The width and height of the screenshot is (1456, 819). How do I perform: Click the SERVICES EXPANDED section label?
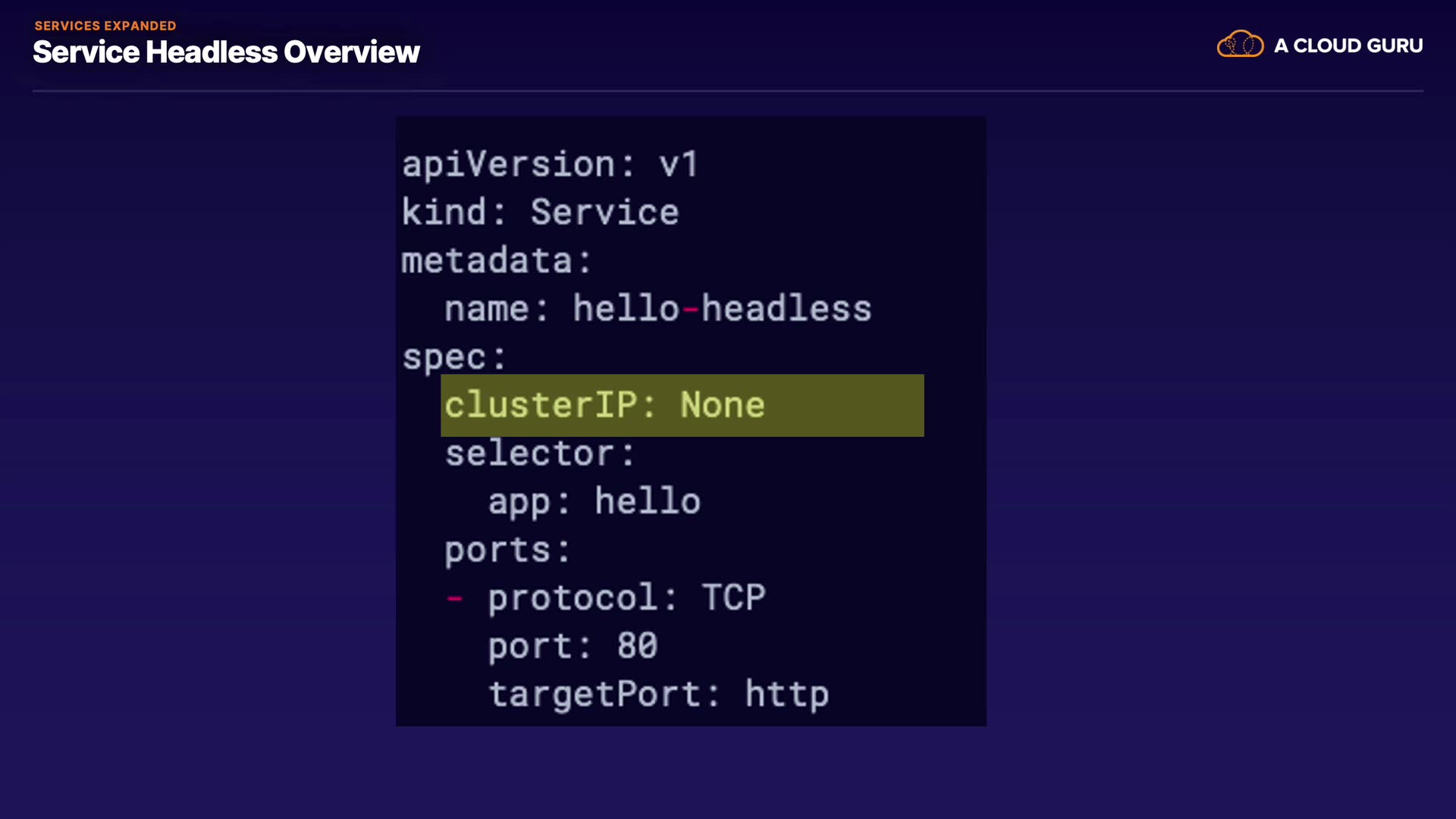click(105, 26)
